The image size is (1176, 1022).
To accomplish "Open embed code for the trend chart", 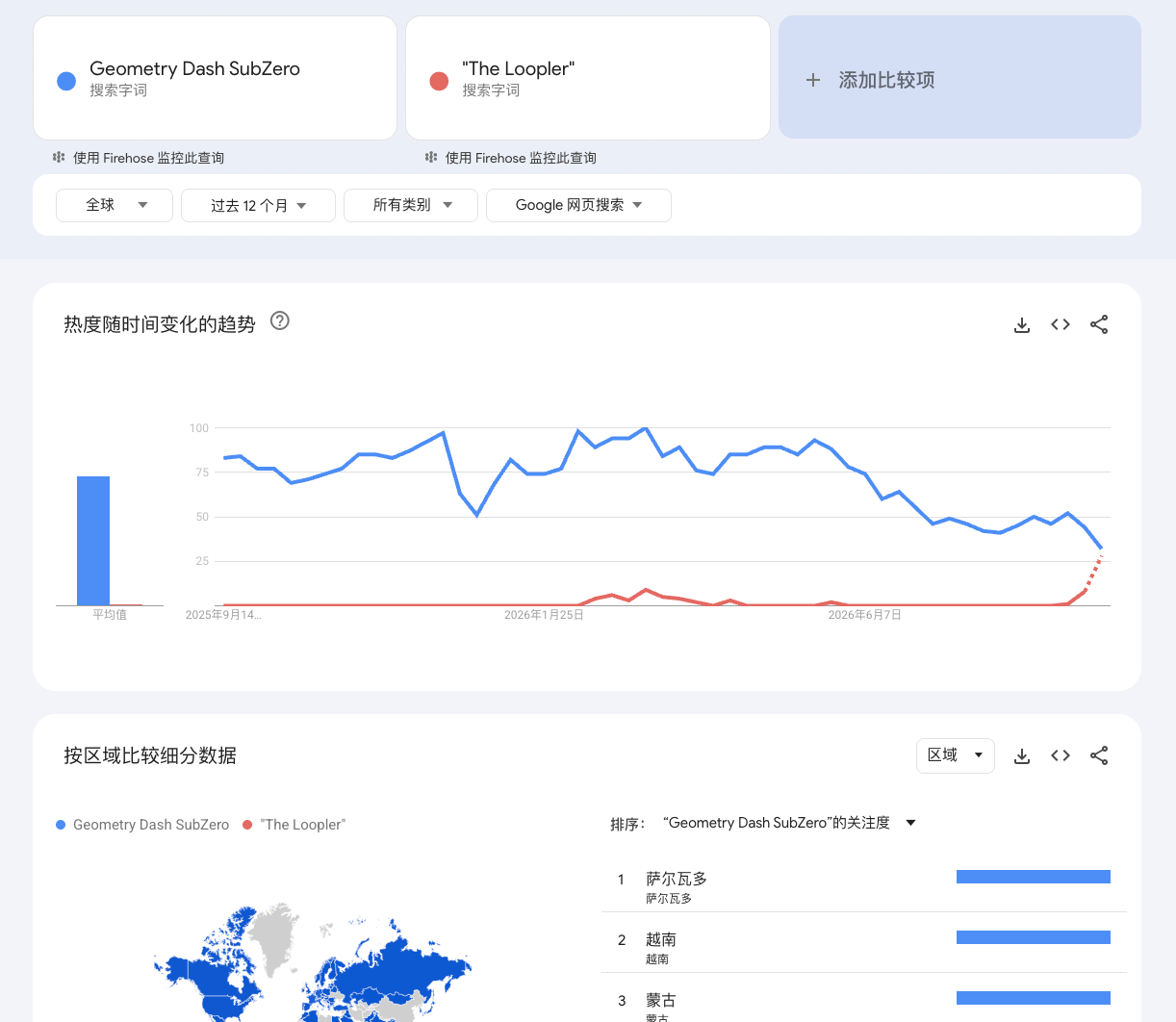I will pyautogui.click(x=1061, y=325).
